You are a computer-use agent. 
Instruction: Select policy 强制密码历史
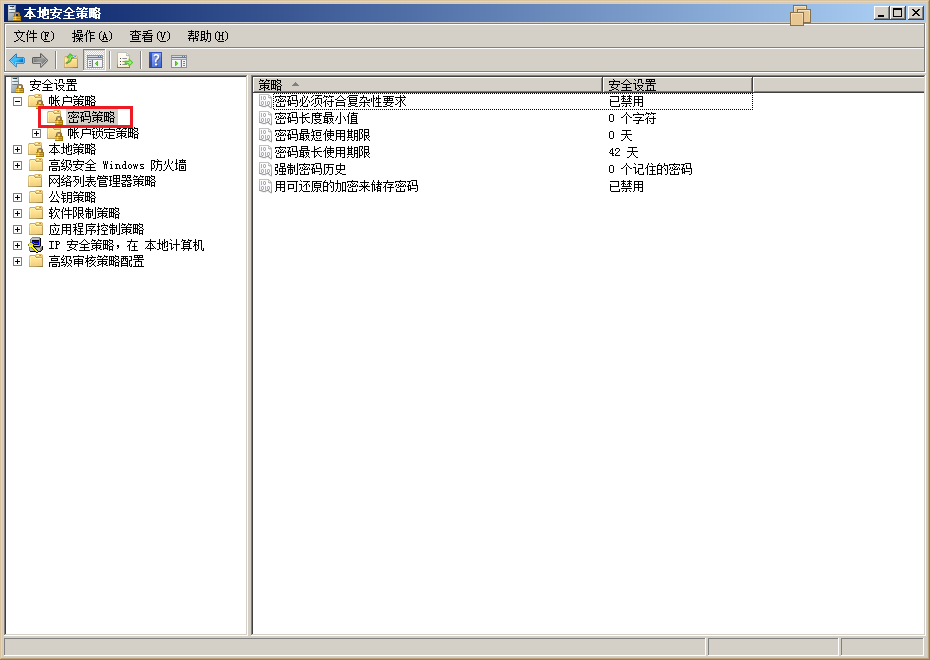310,169
